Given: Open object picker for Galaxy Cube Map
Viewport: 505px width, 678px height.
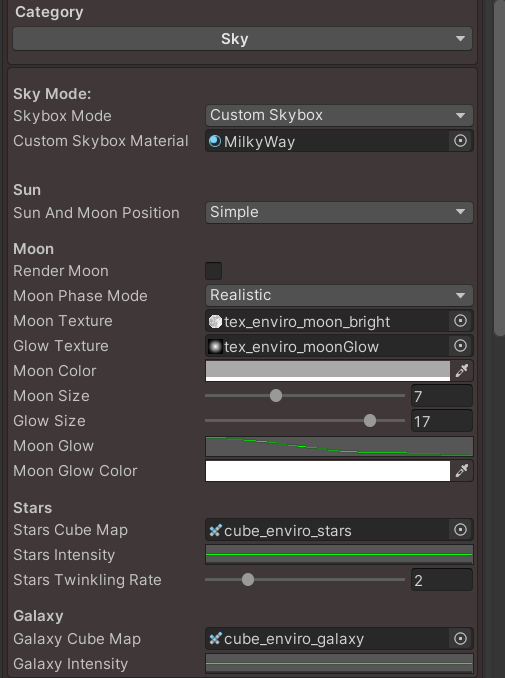Looking at the screenshot, I should 460,639.
